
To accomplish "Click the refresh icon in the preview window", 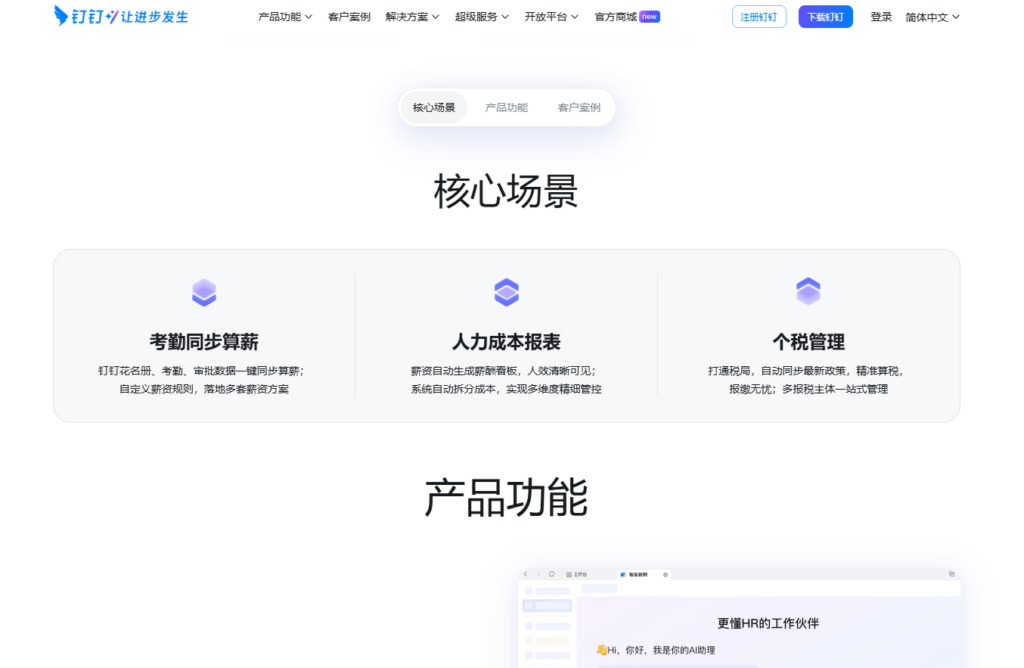I will click(551, 574).
